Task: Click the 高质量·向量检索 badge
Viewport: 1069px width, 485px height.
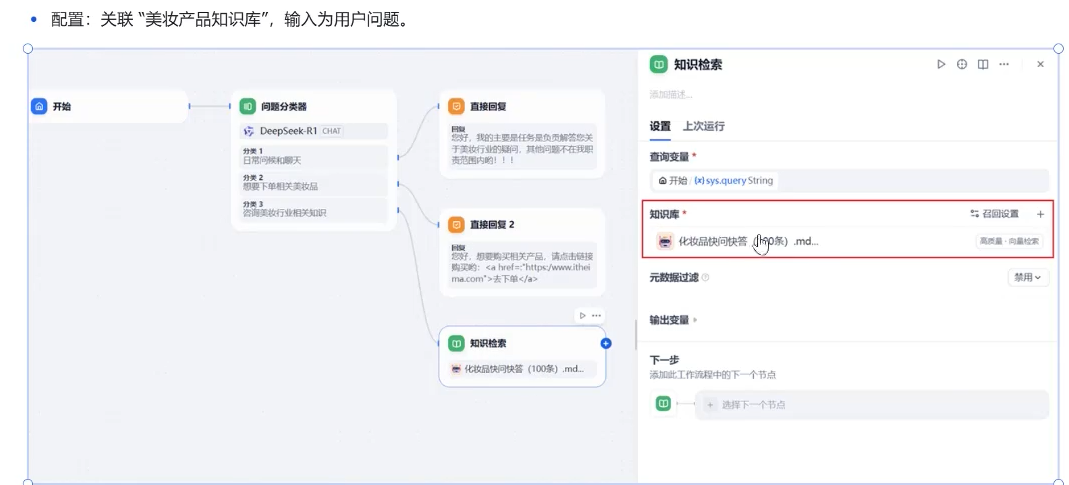Action: click(1009, 241)
